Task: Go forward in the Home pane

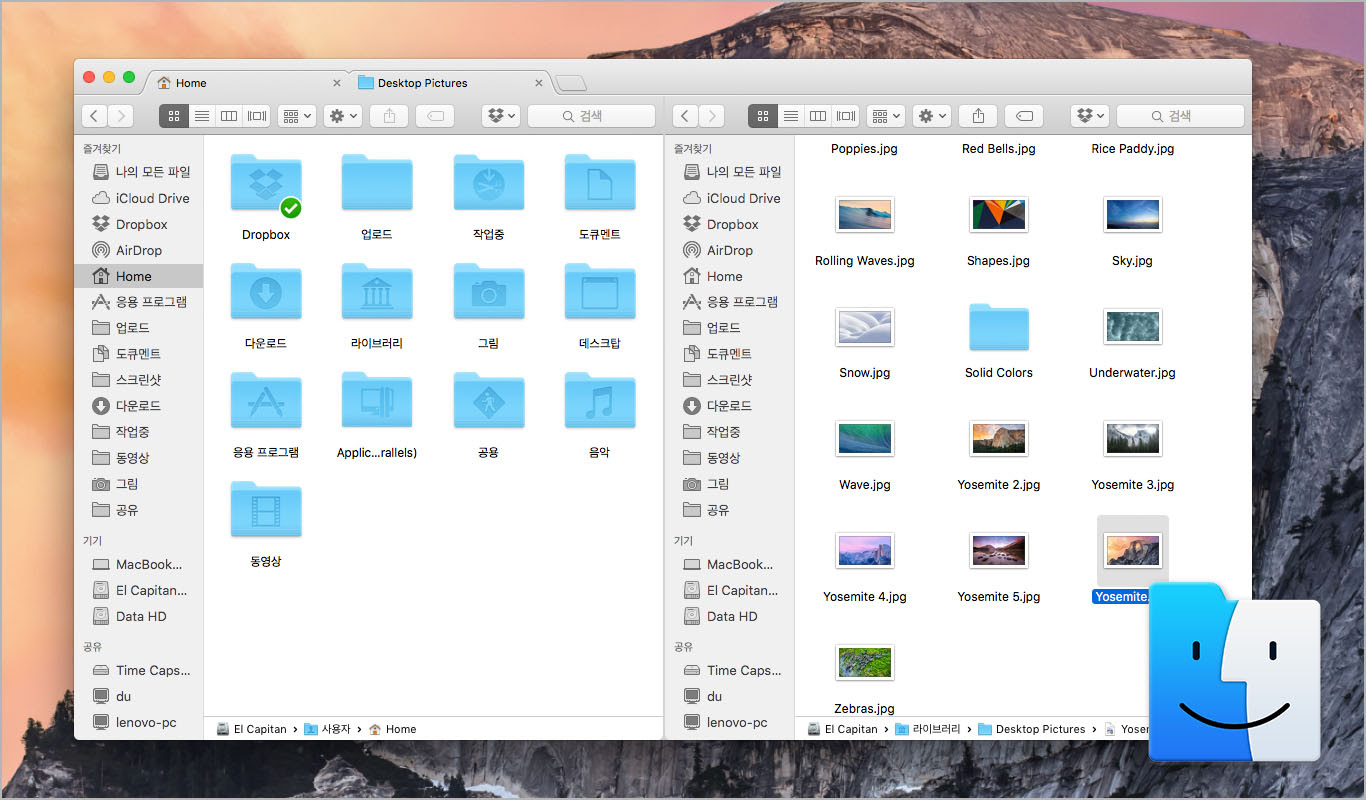Action: click(121, 116)
